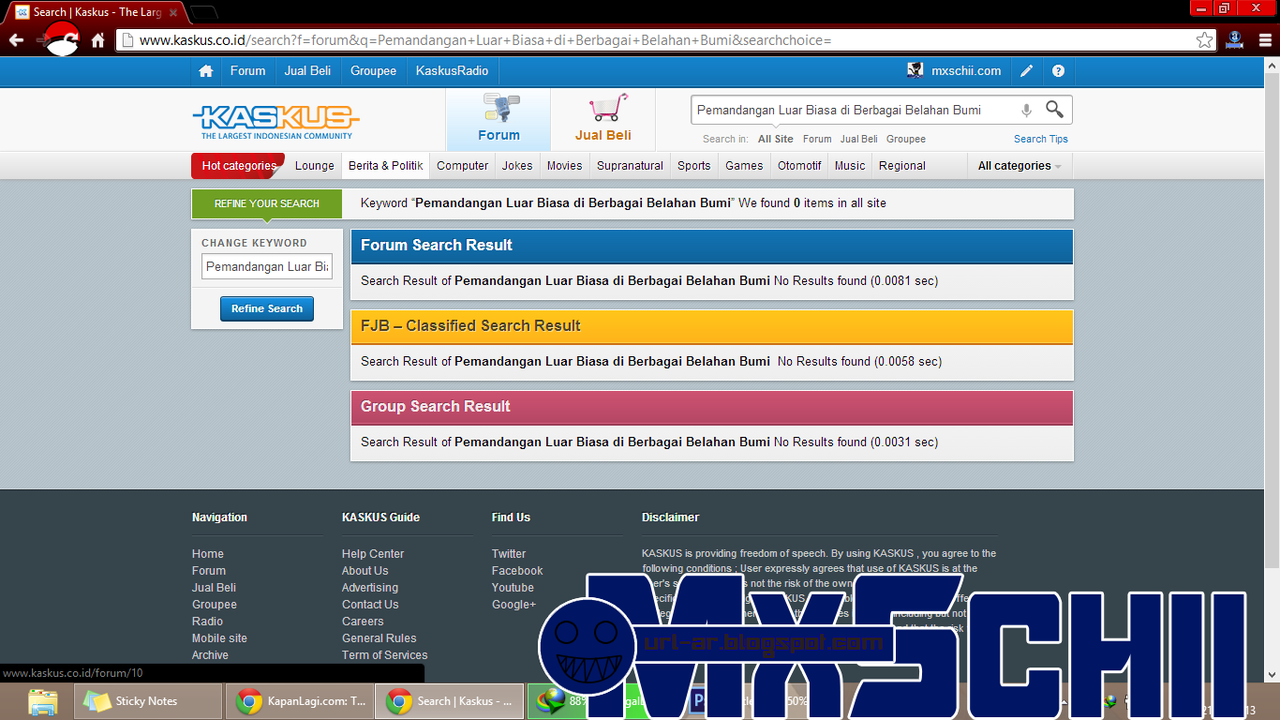Expand the All categories dropdown
The width and height of the screenshot is (1280, 720).
click(x=1019, y=166)
